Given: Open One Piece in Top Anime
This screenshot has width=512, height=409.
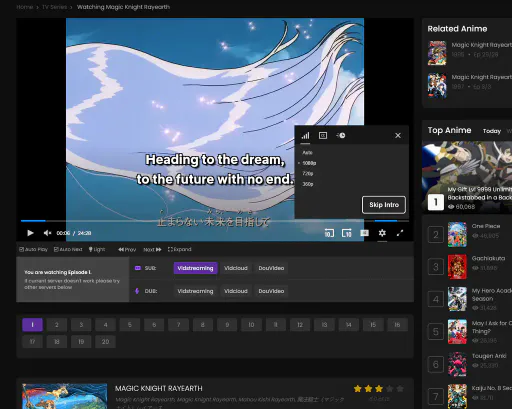Looking at the screenshot, I should 486,226.
